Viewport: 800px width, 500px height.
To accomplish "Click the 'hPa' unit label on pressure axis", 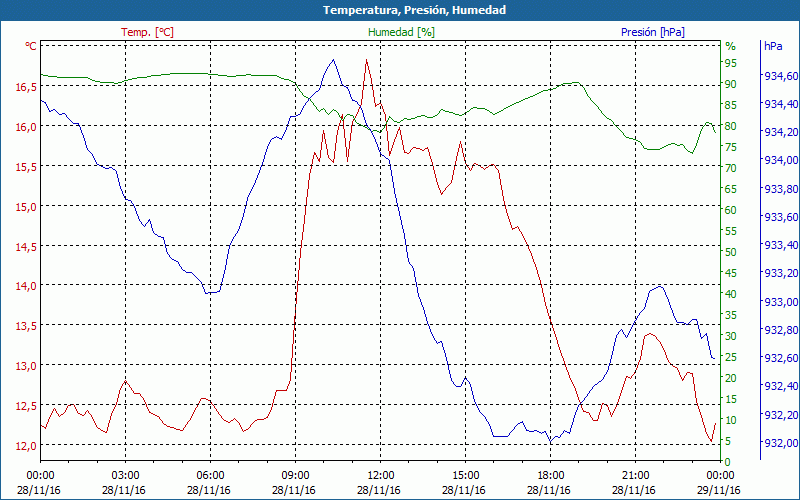I will point(773,46).
